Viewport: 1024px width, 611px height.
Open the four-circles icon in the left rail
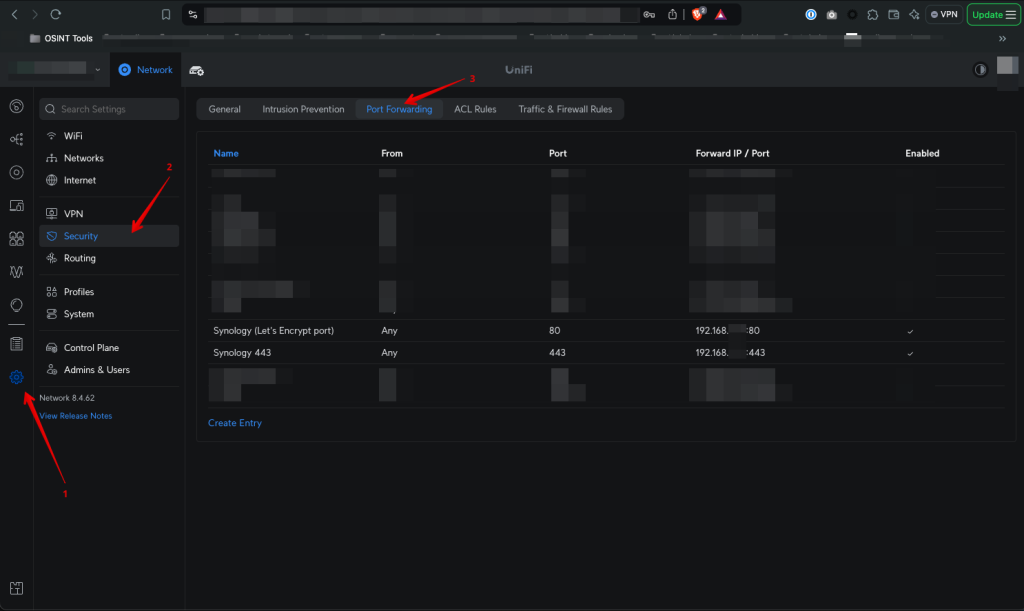coord(16,239)
